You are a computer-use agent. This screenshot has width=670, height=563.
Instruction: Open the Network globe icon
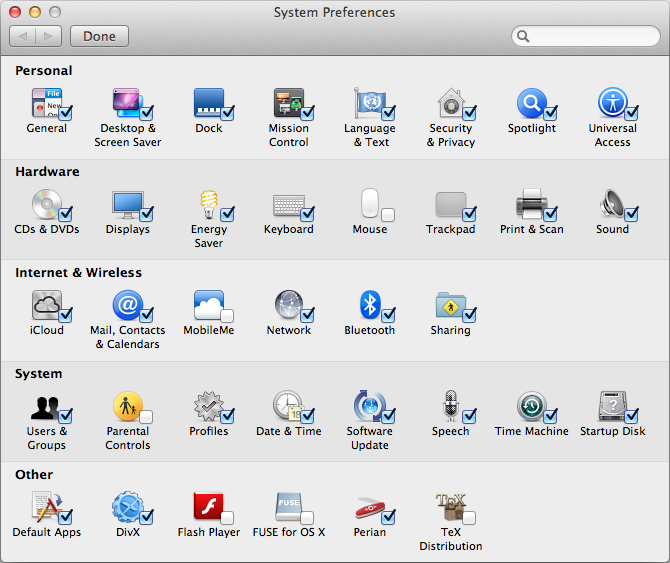[x=289, y=305]
